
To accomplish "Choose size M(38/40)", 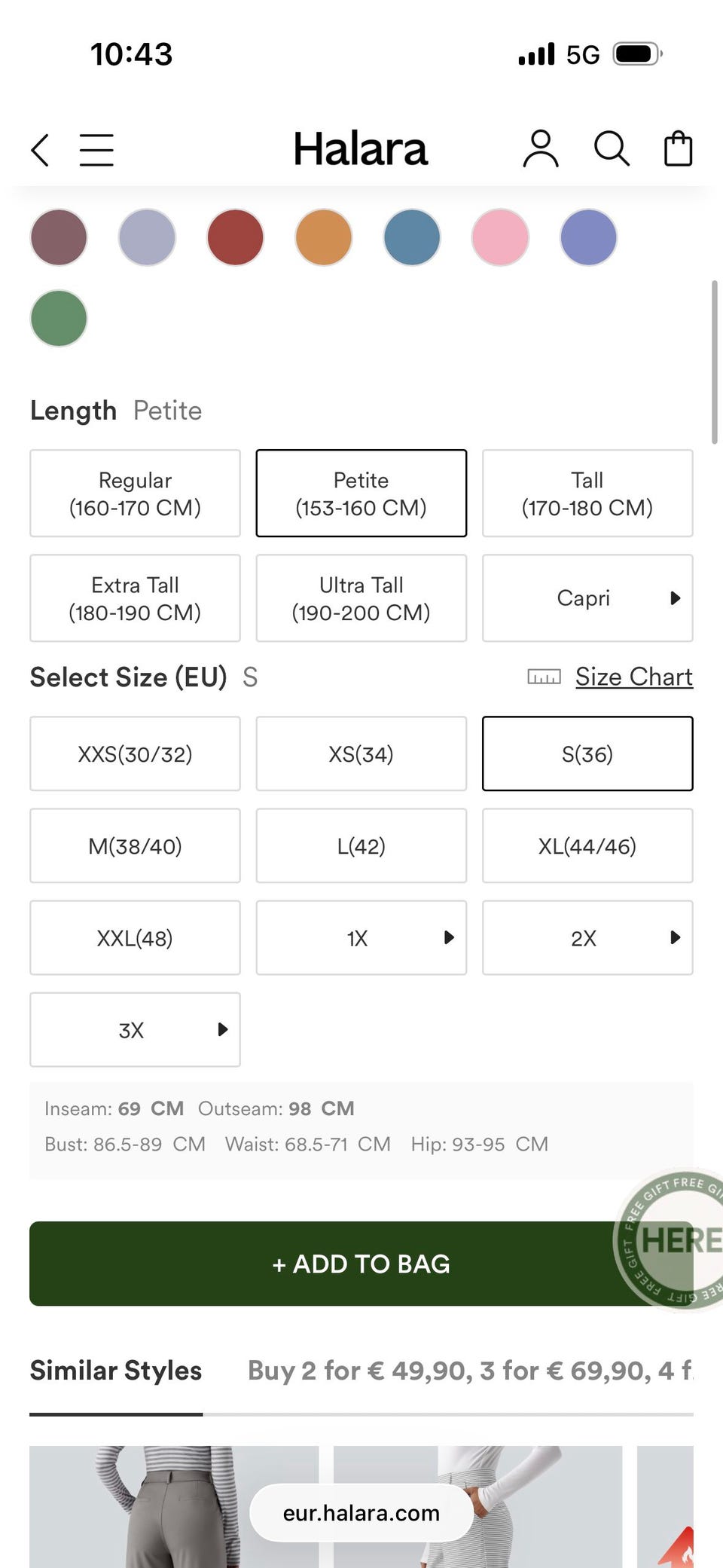I will coord(136,846).
